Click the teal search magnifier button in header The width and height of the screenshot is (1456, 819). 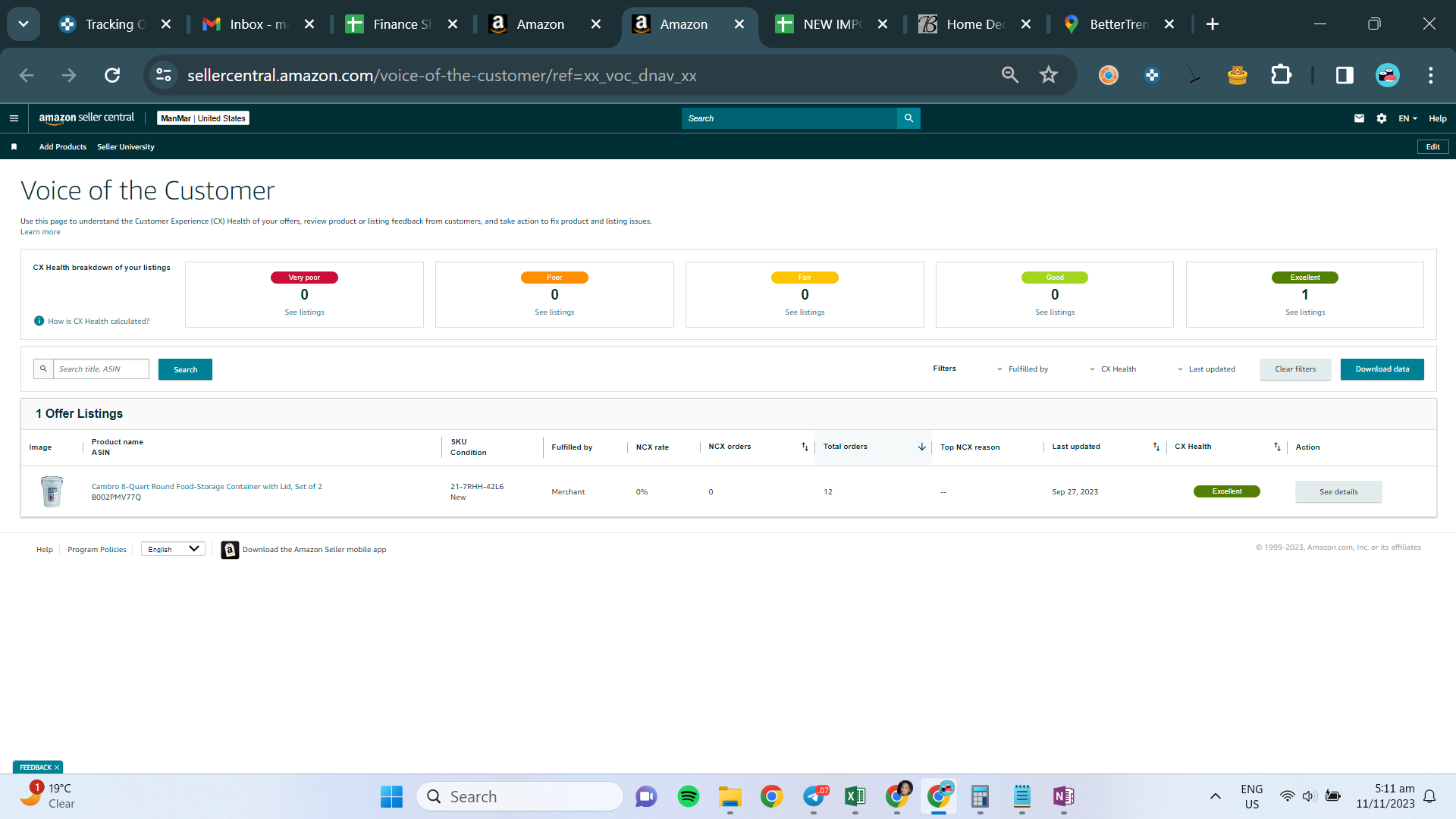(x=908, y=118)
